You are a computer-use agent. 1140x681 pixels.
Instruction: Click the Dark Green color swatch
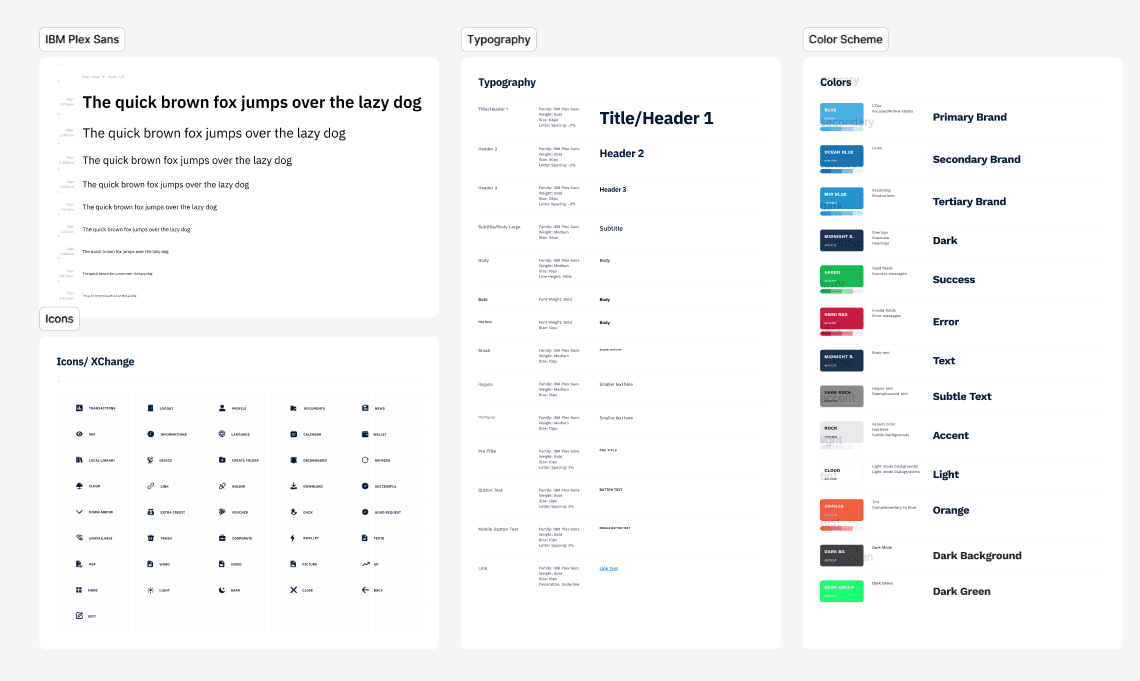click(842, 591)
